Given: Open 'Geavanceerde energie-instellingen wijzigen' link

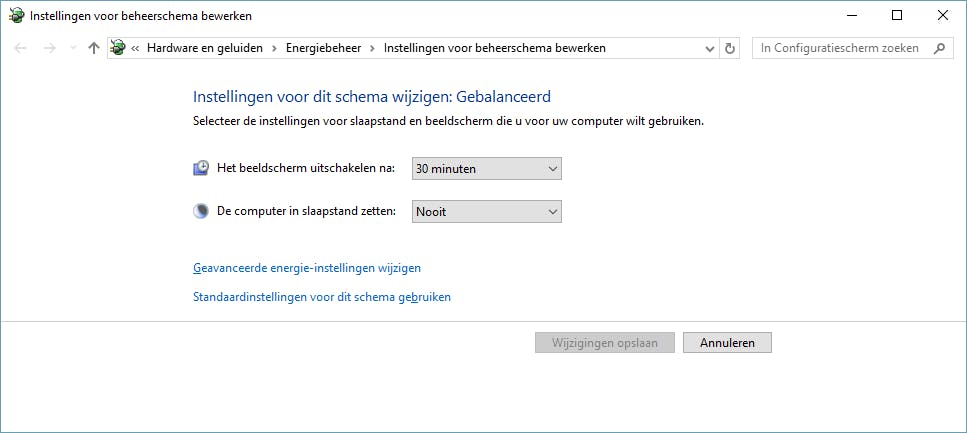Looking at the screenshot, I should [x=306, y=268].
